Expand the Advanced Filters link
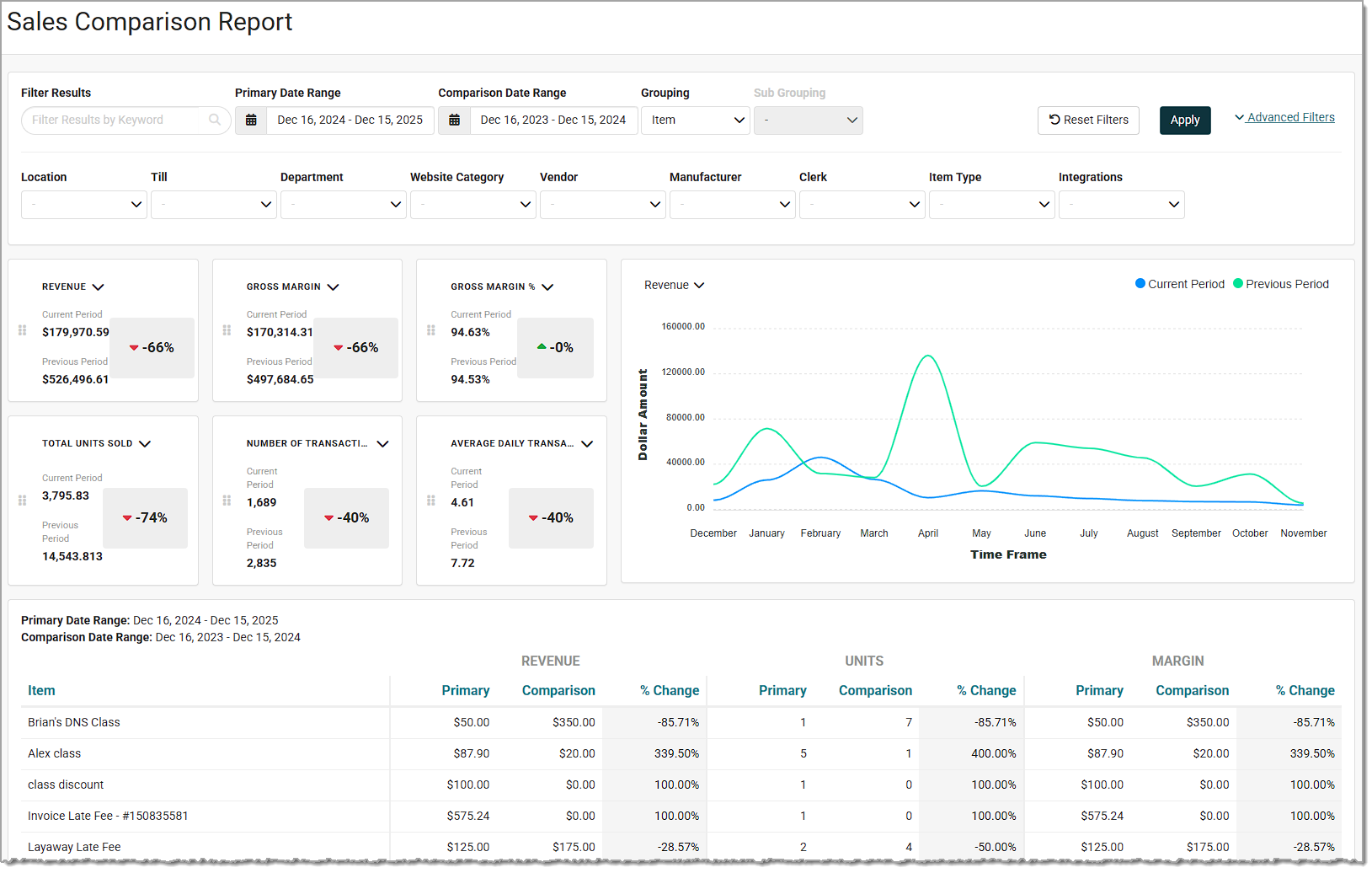This screenshot has width=1372, height=873. [1284, 117]
